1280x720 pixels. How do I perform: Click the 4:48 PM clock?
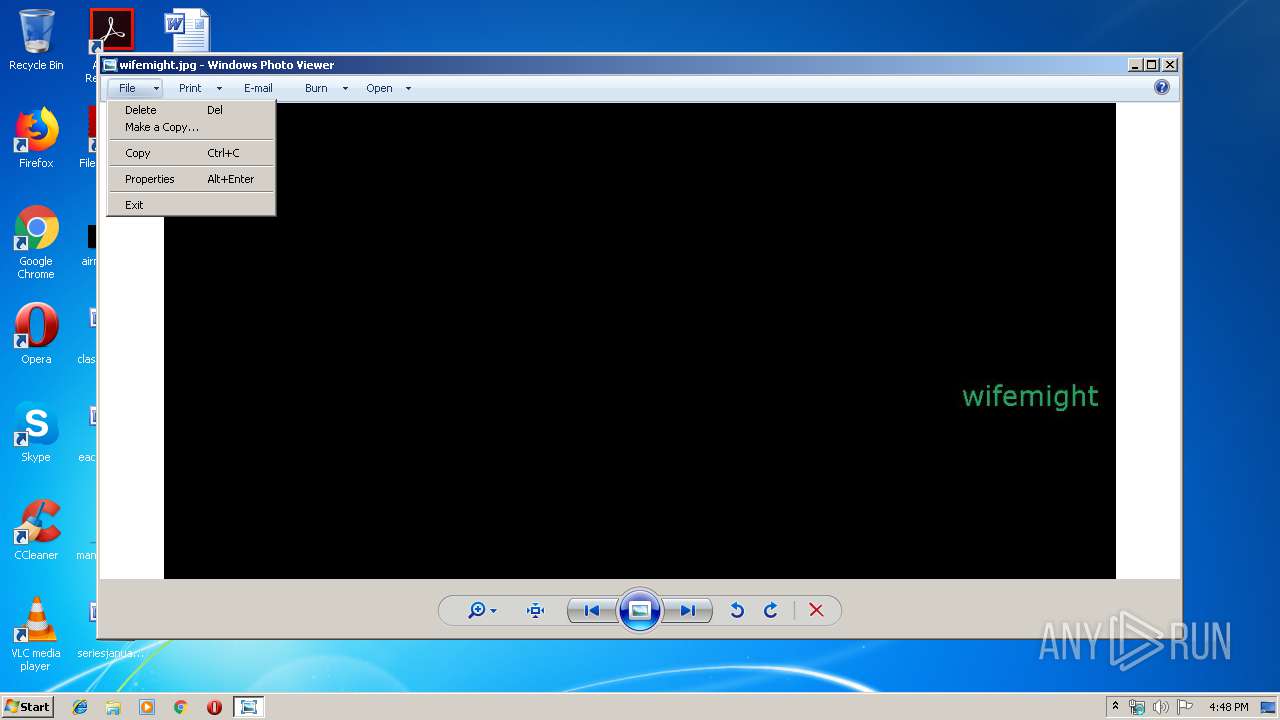pyautogui.click(x=1228, y=707)
